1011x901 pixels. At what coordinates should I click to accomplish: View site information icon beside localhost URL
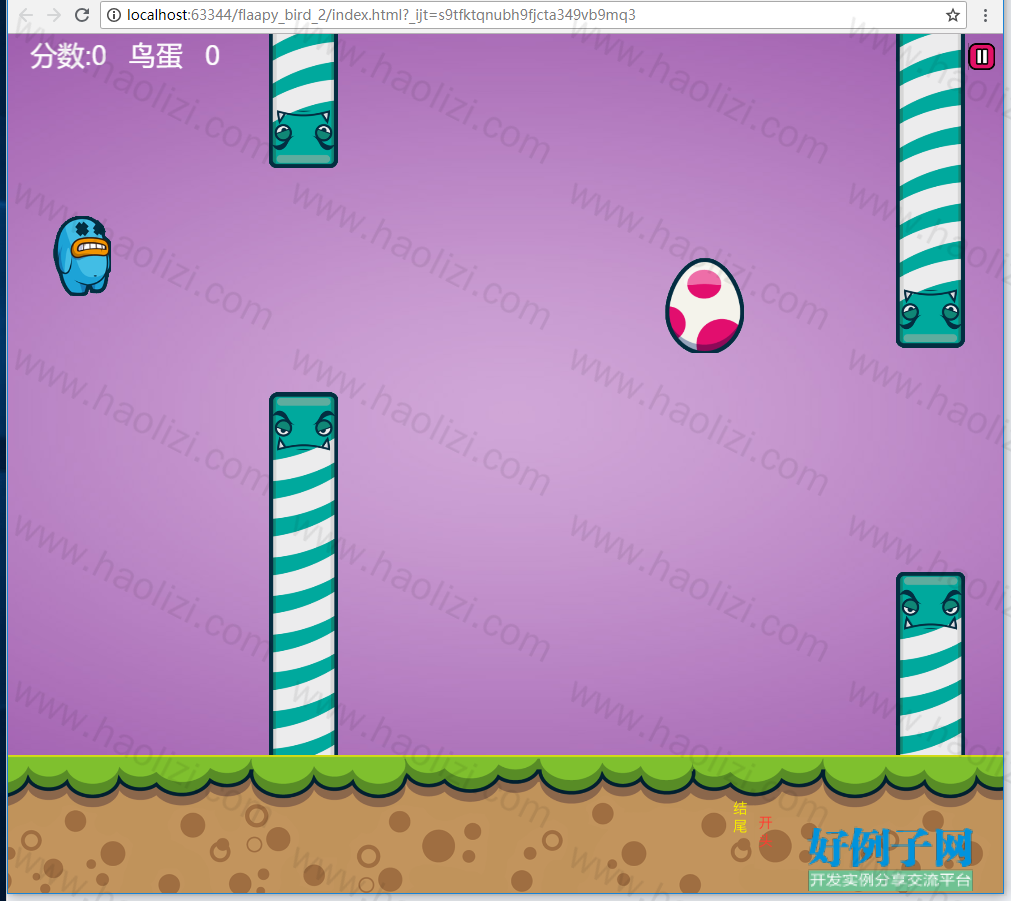(113, 15)
